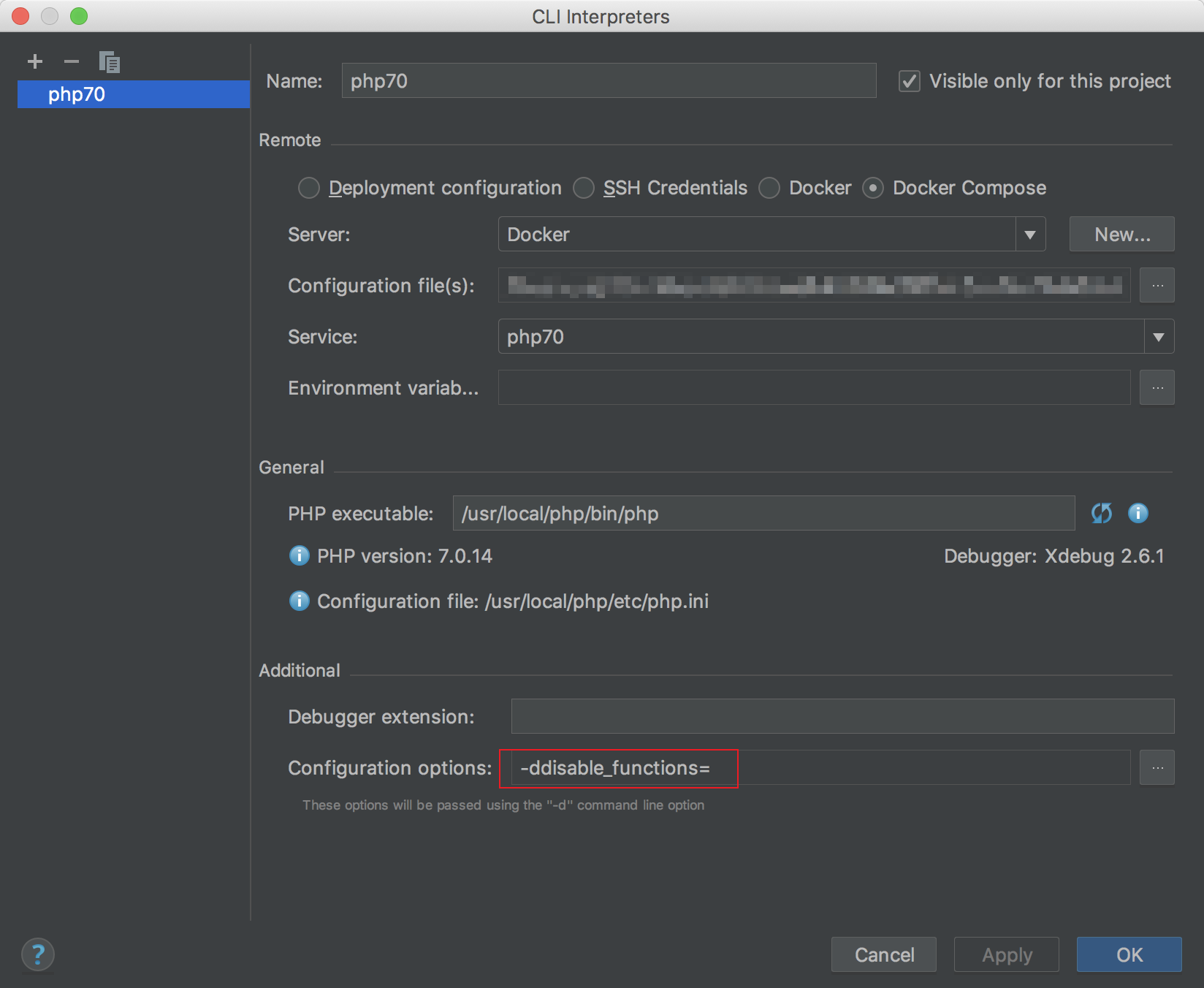The width and height of the screenshot is (1204, 988).
Task: Open PHP executable info details
Action: pyautogui.click(x=1137, y=513)
